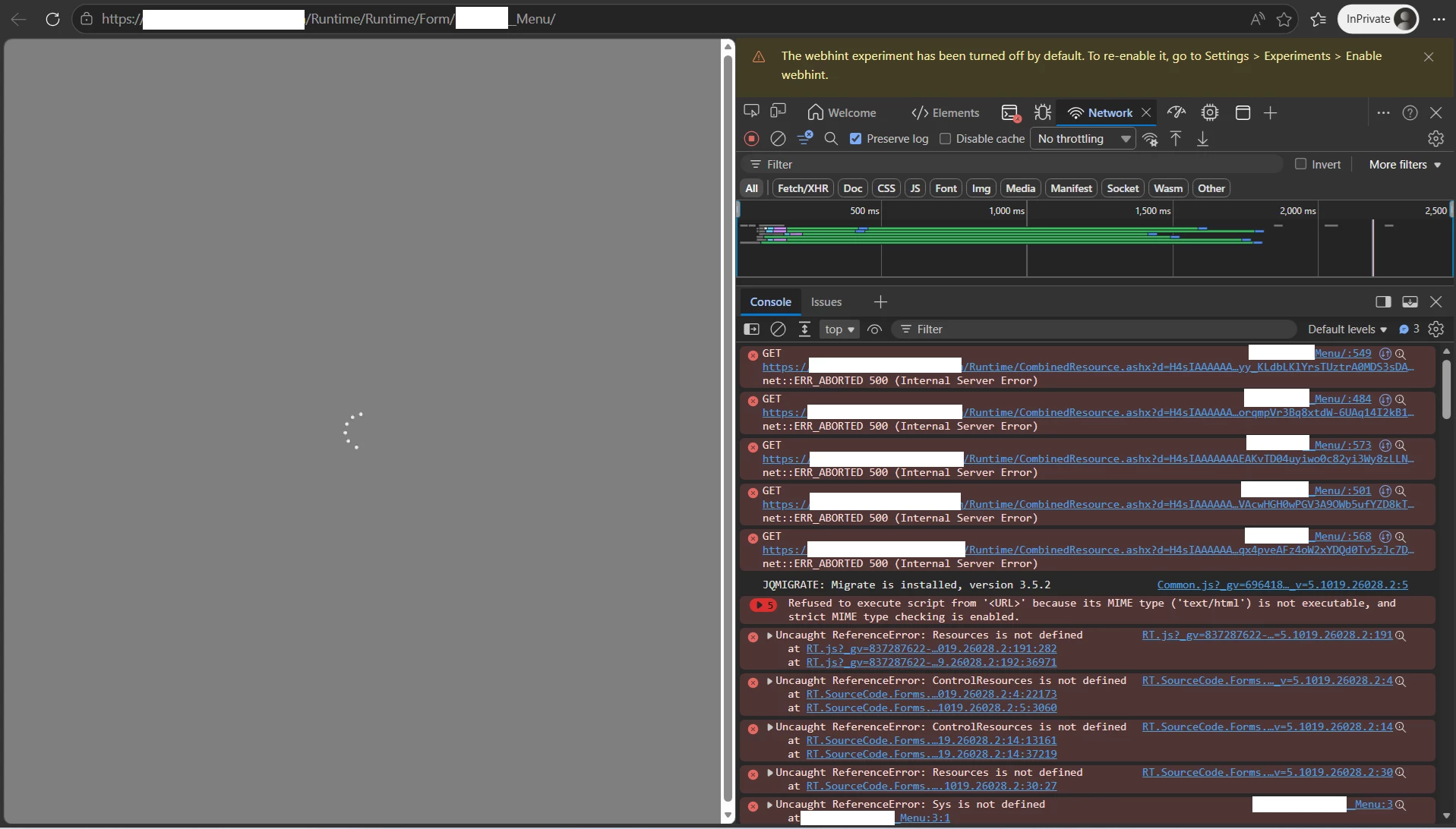The height and width of the screenshot is (829, 1456).
Task: Clear the network log
Action: [x=778, y=138]
